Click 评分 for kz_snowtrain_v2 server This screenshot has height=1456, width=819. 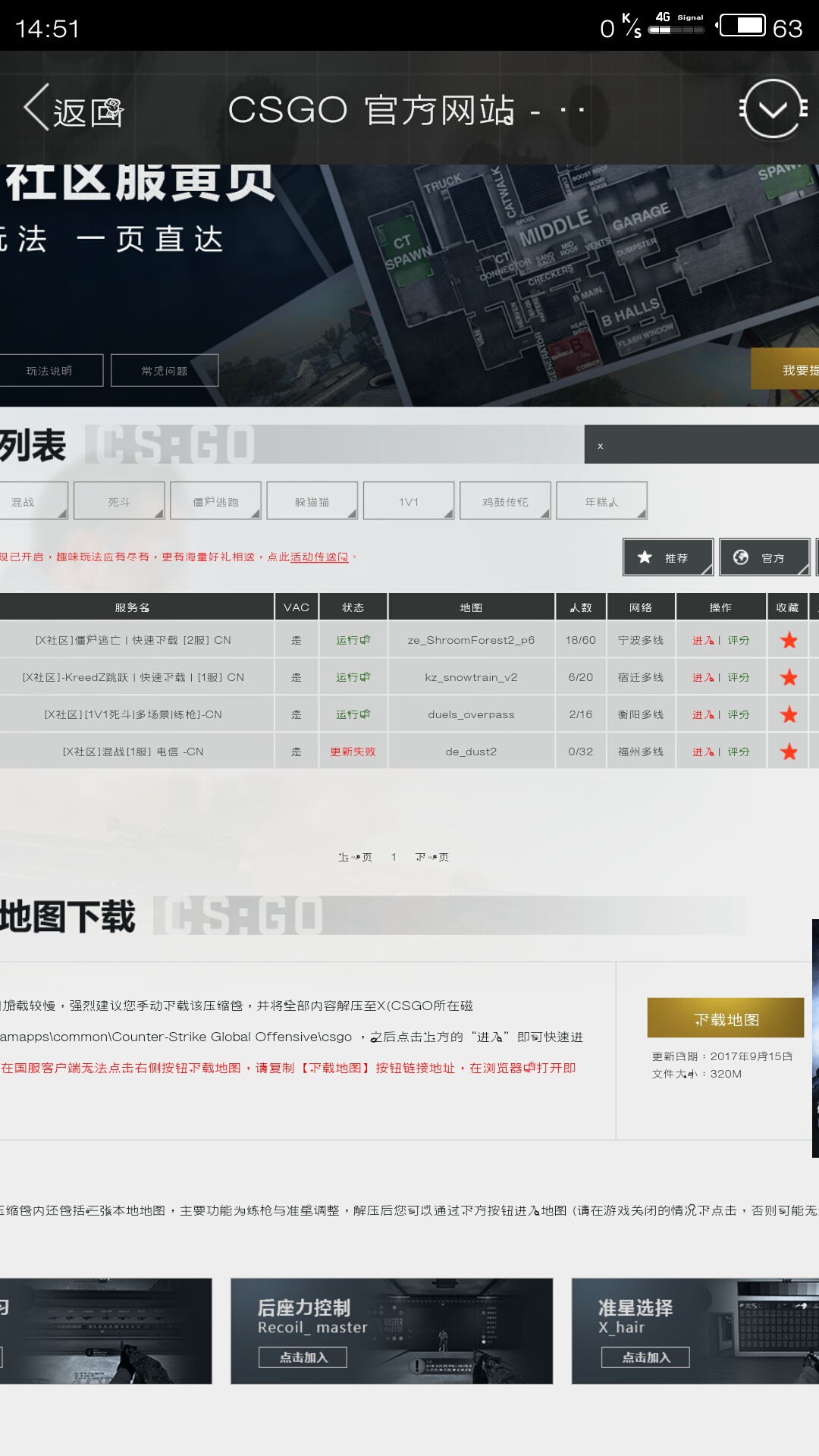point(739,677)
